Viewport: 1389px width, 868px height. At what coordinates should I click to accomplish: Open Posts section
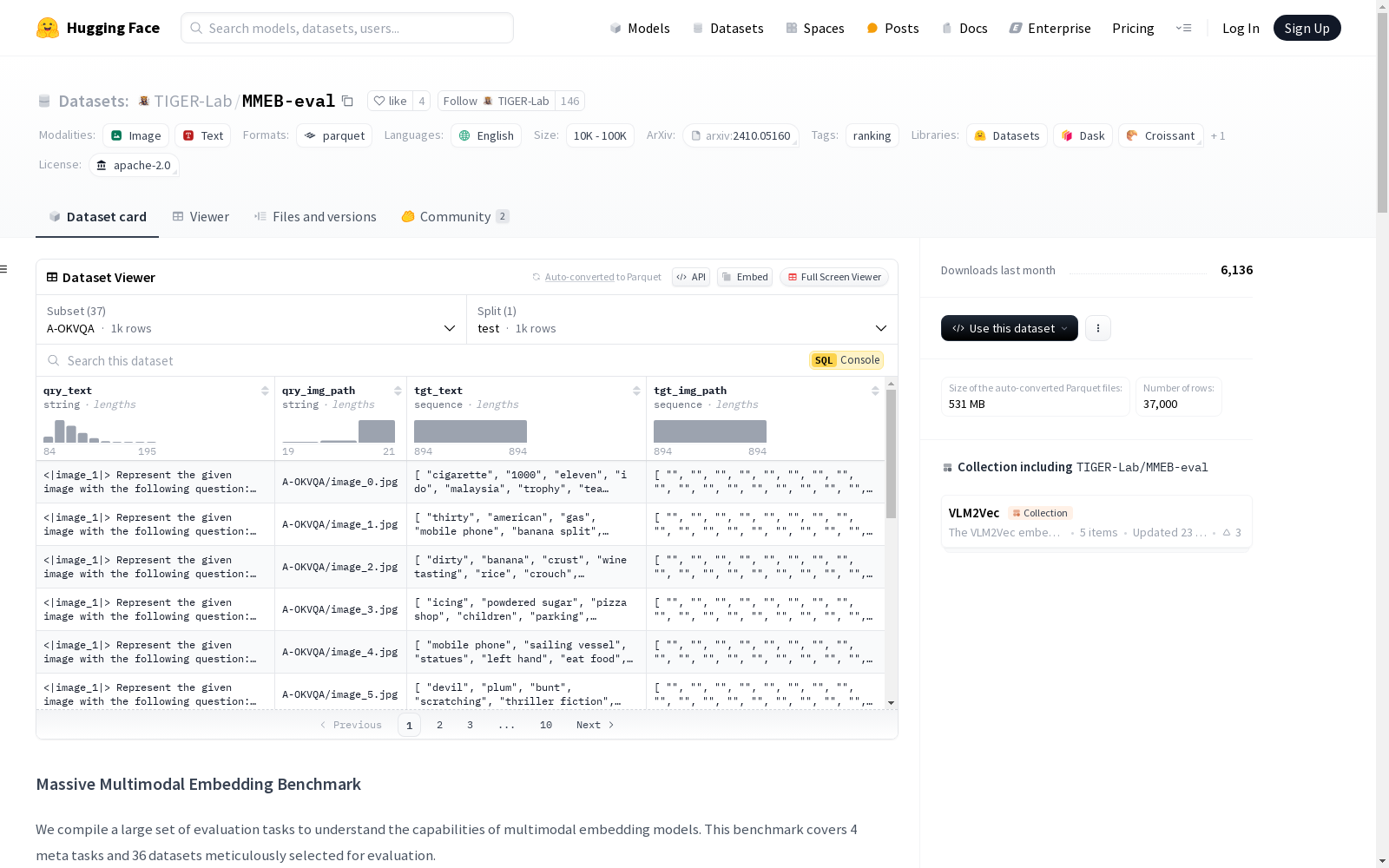pos(892,28)
